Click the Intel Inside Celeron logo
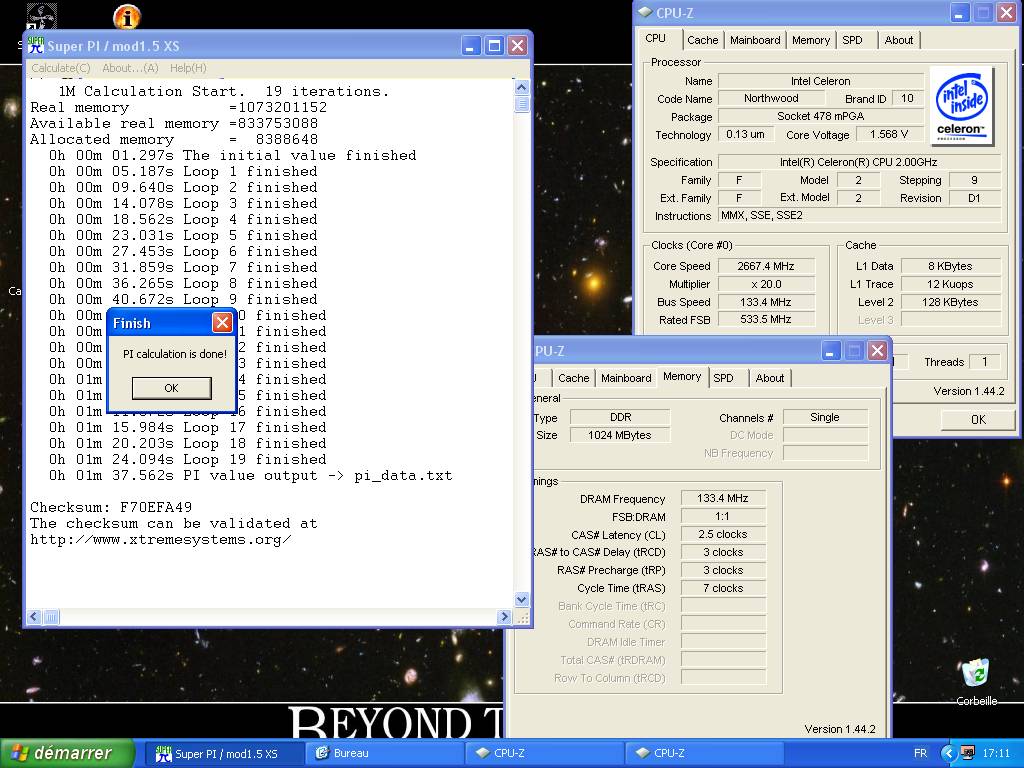Image resolution: width=1024 pixels, height=768 pixels. tap(961, 105)
